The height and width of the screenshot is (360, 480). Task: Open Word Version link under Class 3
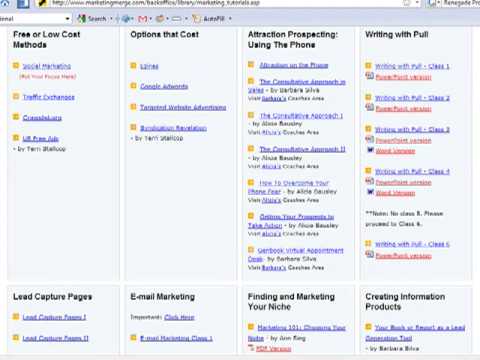click(x=395, y=151)
